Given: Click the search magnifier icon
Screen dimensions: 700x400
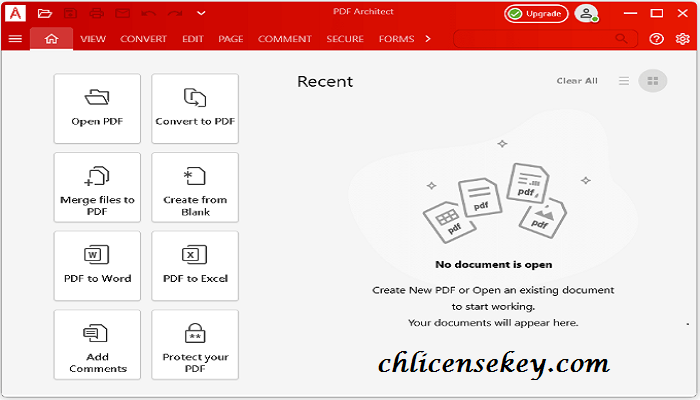Looking at the screenshot, I should (x=621, y=39).
